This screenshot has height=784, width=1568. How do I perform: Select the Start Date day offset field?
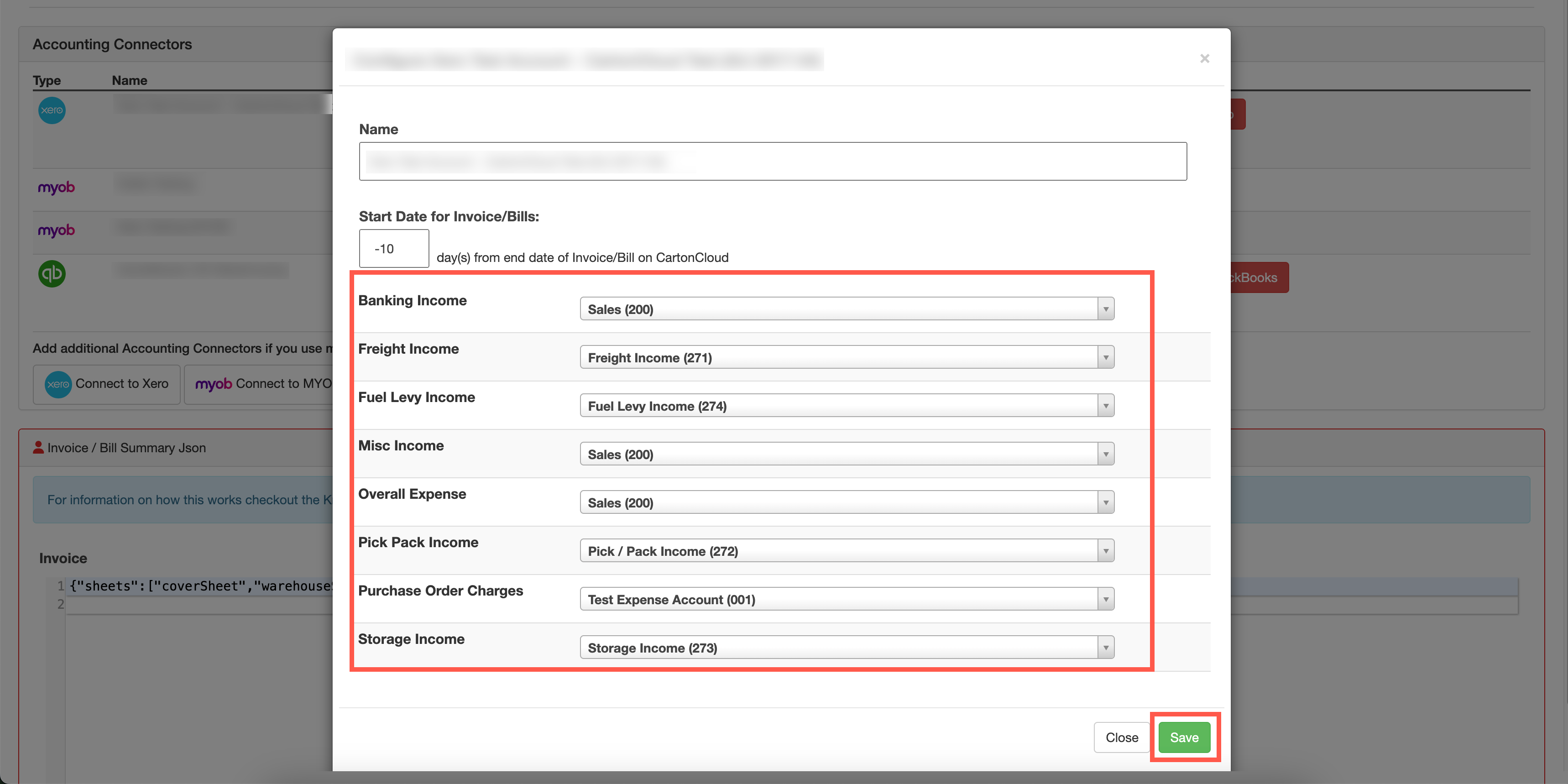[393, 248]
